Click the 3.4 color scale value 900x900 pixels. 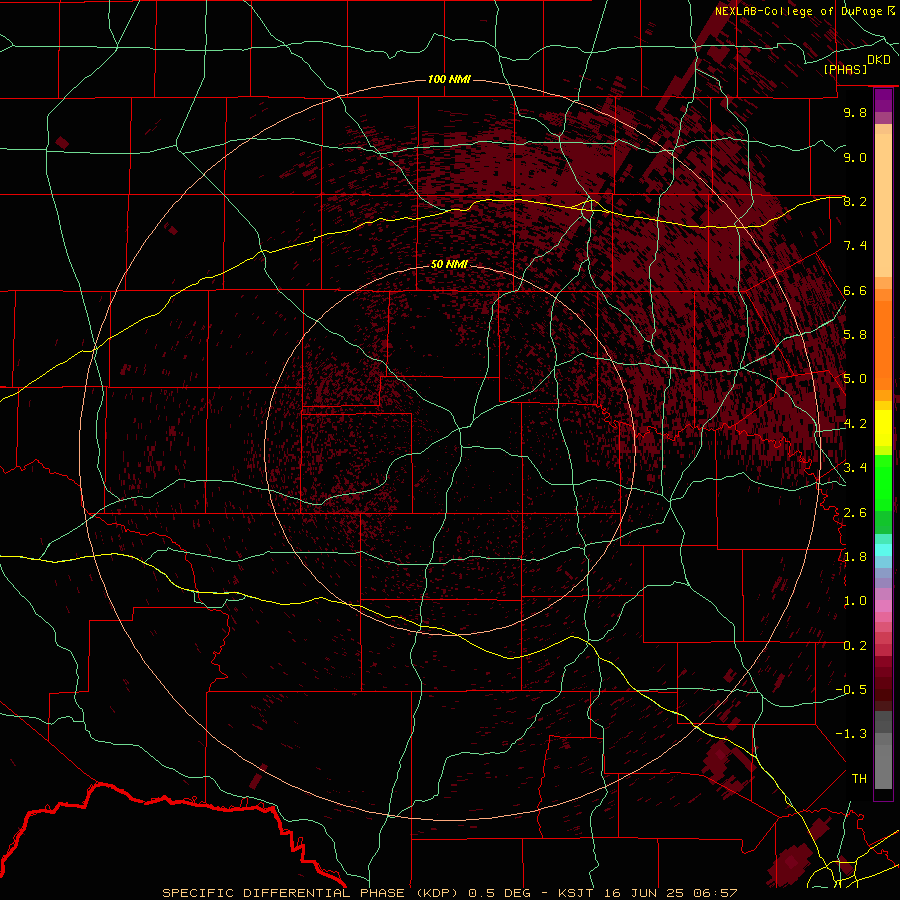[x=855, y=468]
